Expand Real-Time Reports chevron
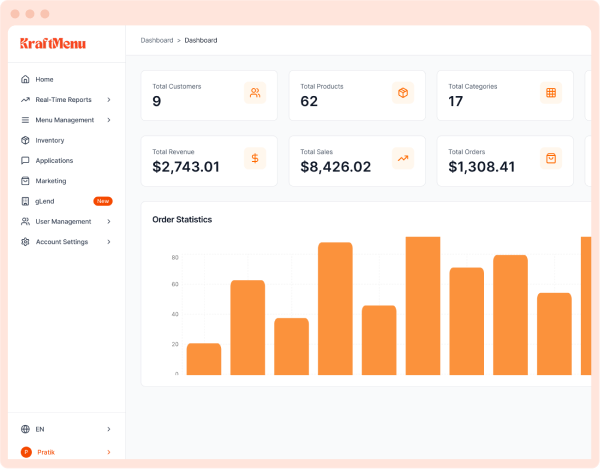 click(x=109, y=99)
